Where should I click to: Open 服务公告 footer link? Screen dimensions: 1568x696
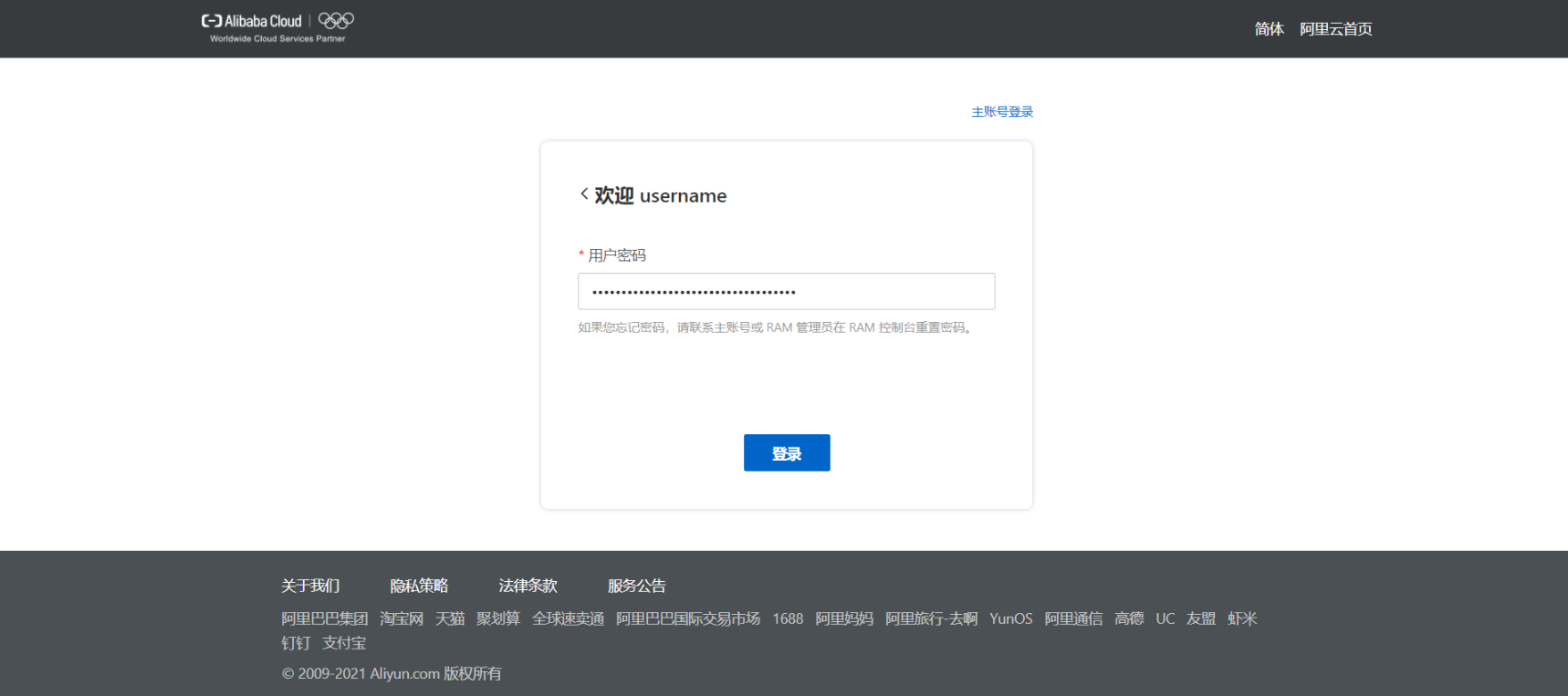(x=636, y=586)
